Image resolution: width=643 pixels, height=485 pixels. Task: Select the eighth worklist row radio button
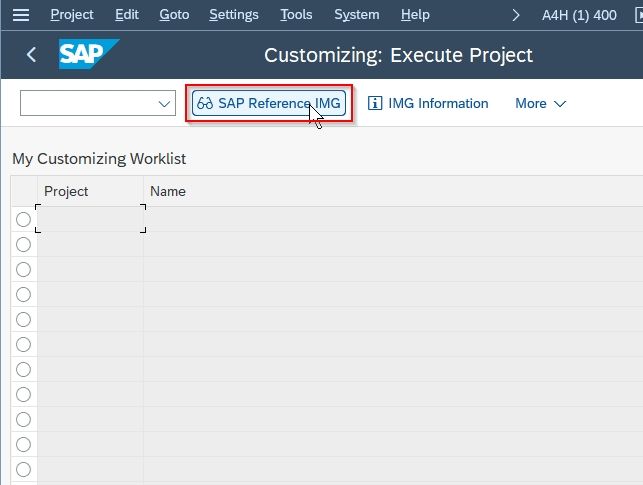(23, 394)
